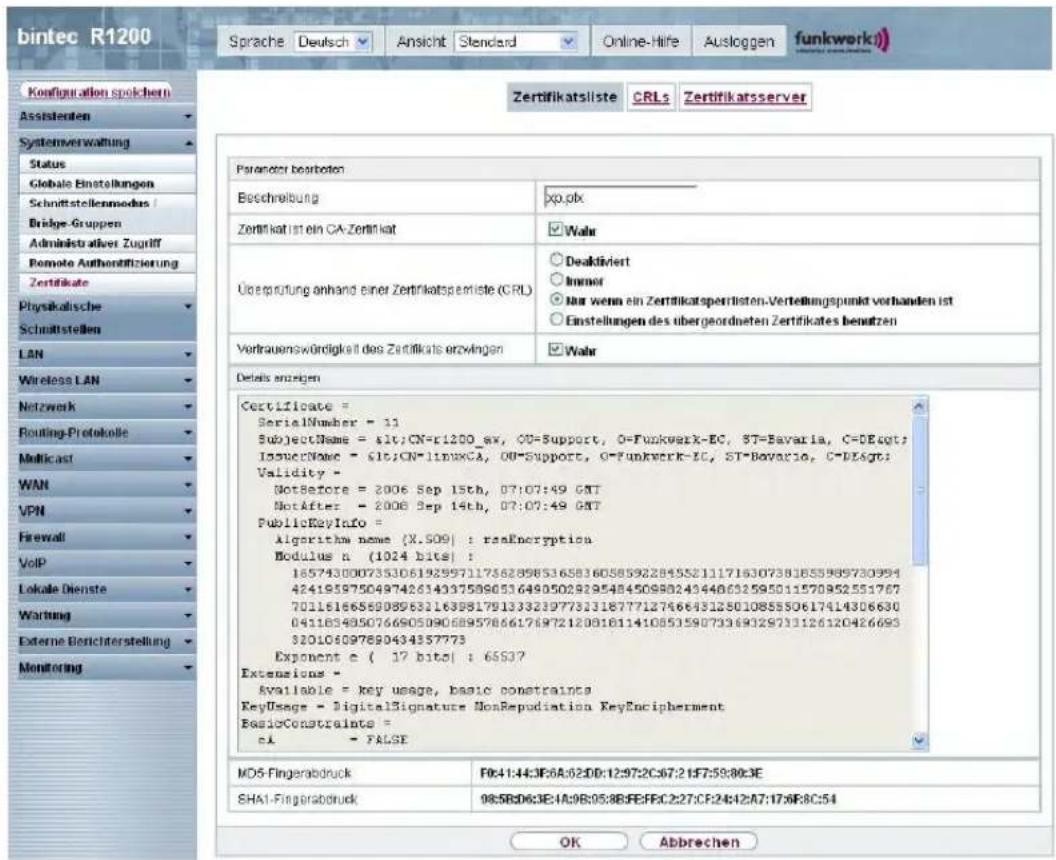Toggle 'Vertrauenswürdigkeit des Zertifikats erzwingen' checkbox
This screenshot has width=1056, height=860.
[x=554, y=350]
